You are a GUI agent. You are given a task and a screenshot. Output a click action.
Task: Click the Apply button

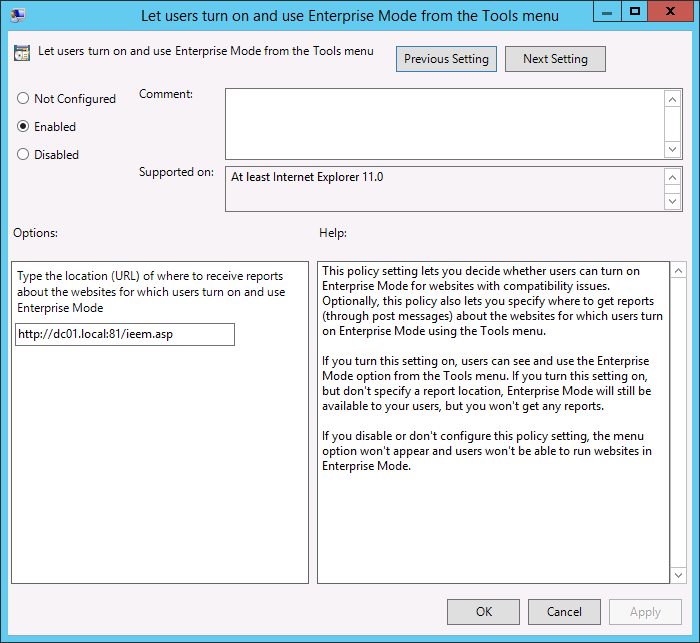tap(645, 612)
